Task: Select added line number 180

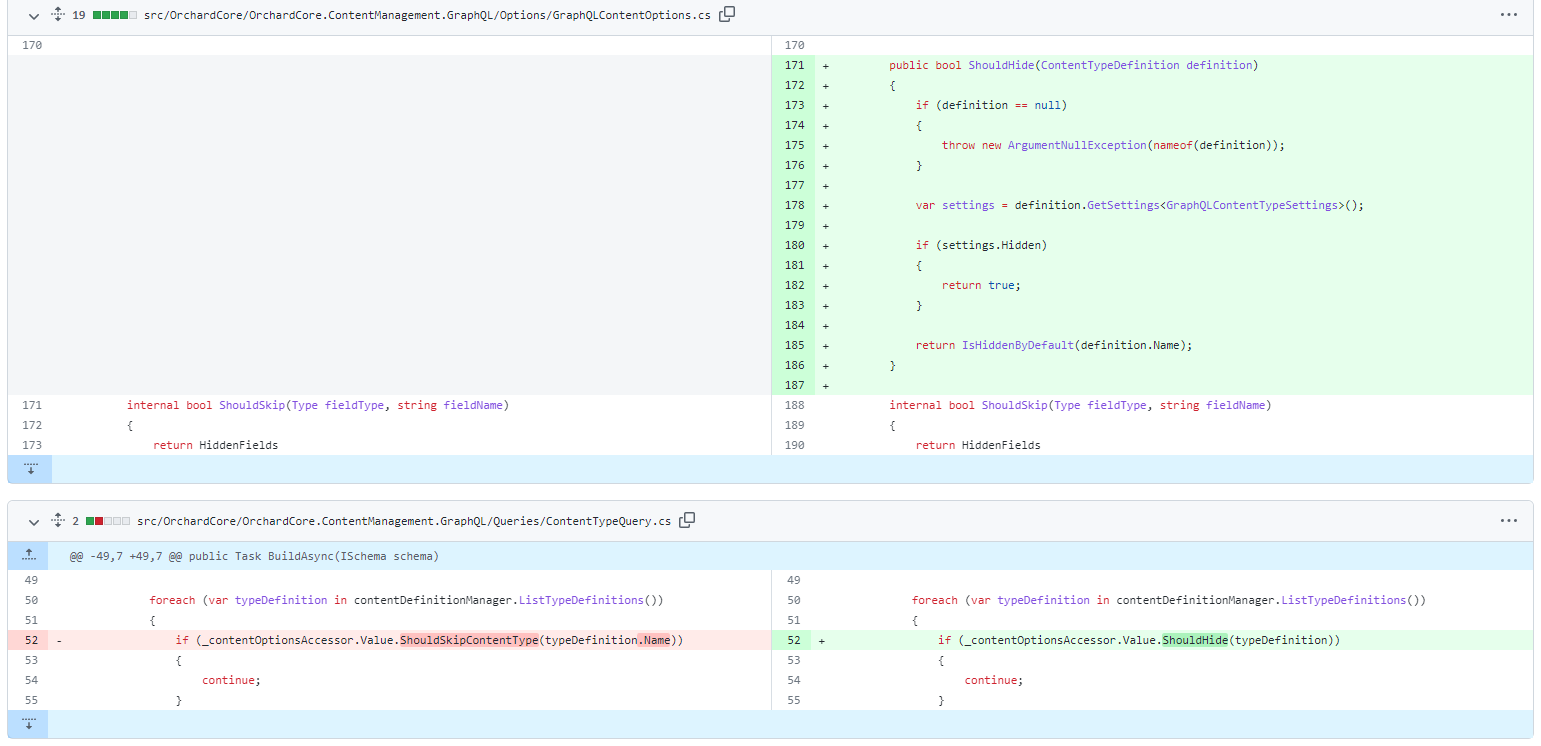Action: click(794, 245)
